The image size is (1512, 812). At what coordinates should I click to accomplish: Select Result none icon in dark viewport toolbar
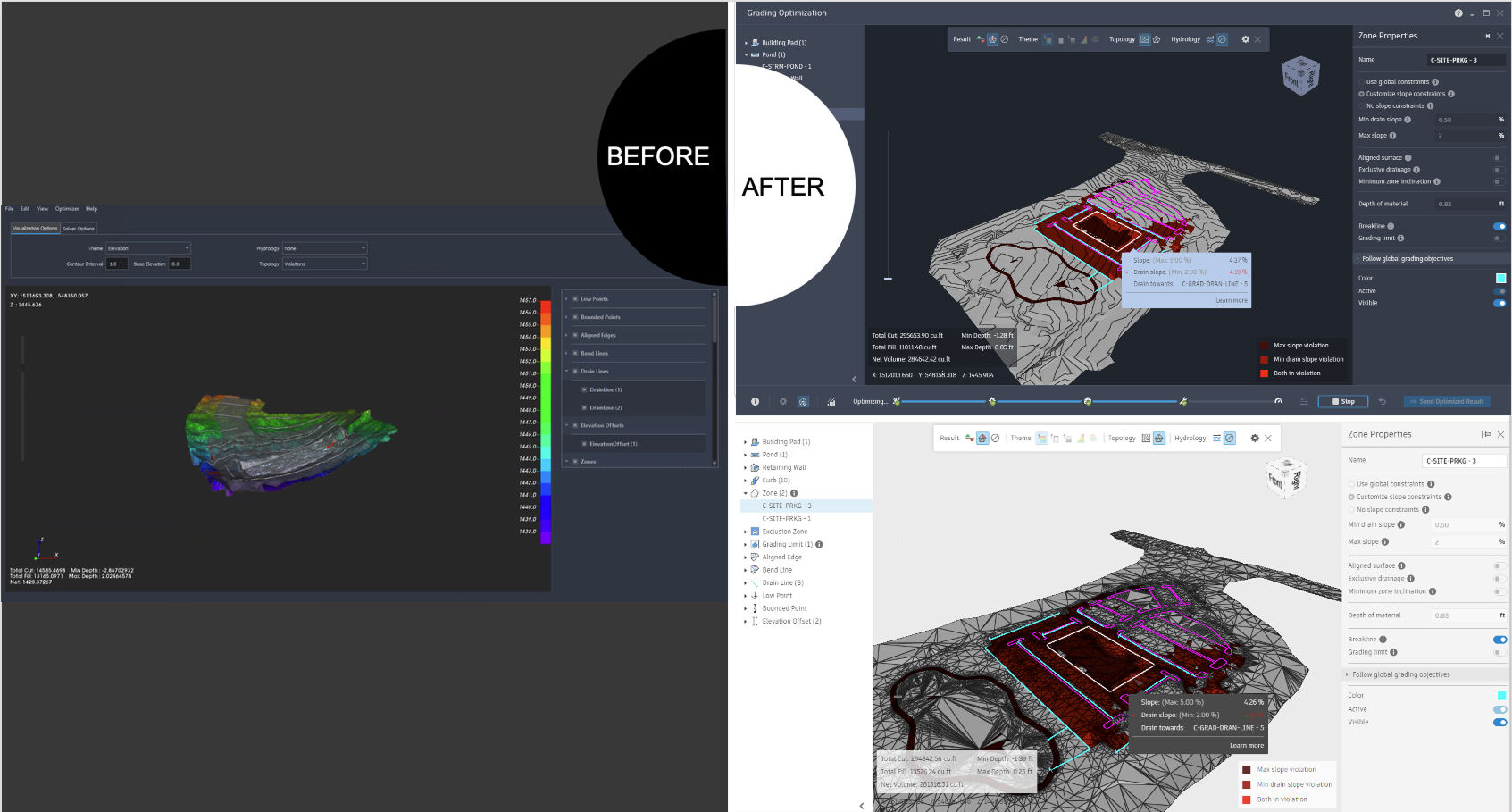(x=1004, y=39)
